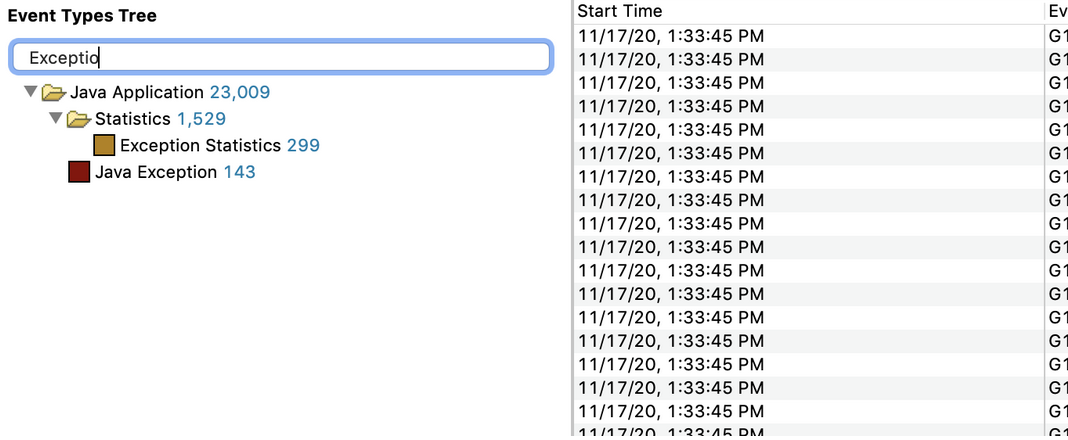Viewport: 1068px width, 440px height.
Task: Select the Java Exception tree item
Action: (155, 172)
